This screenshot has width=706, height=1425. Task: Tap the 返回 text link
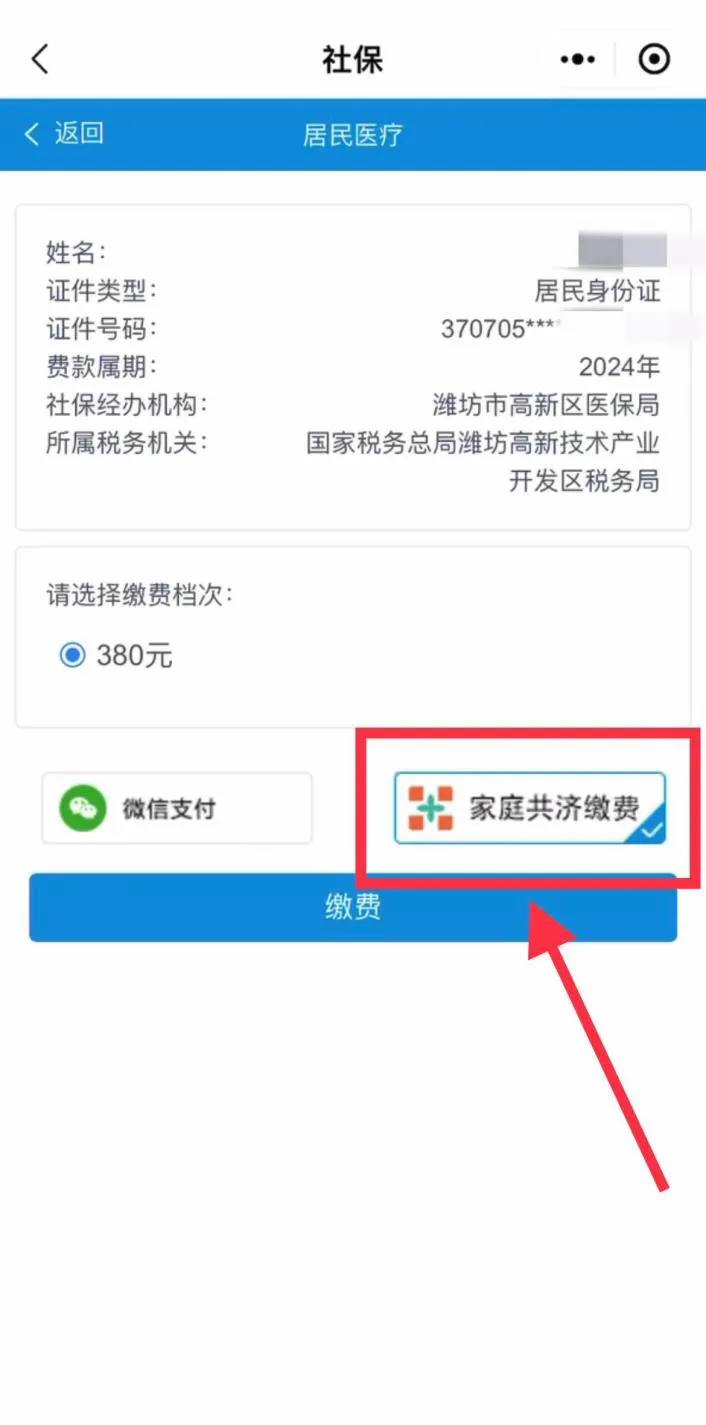[x=79, y=134]
